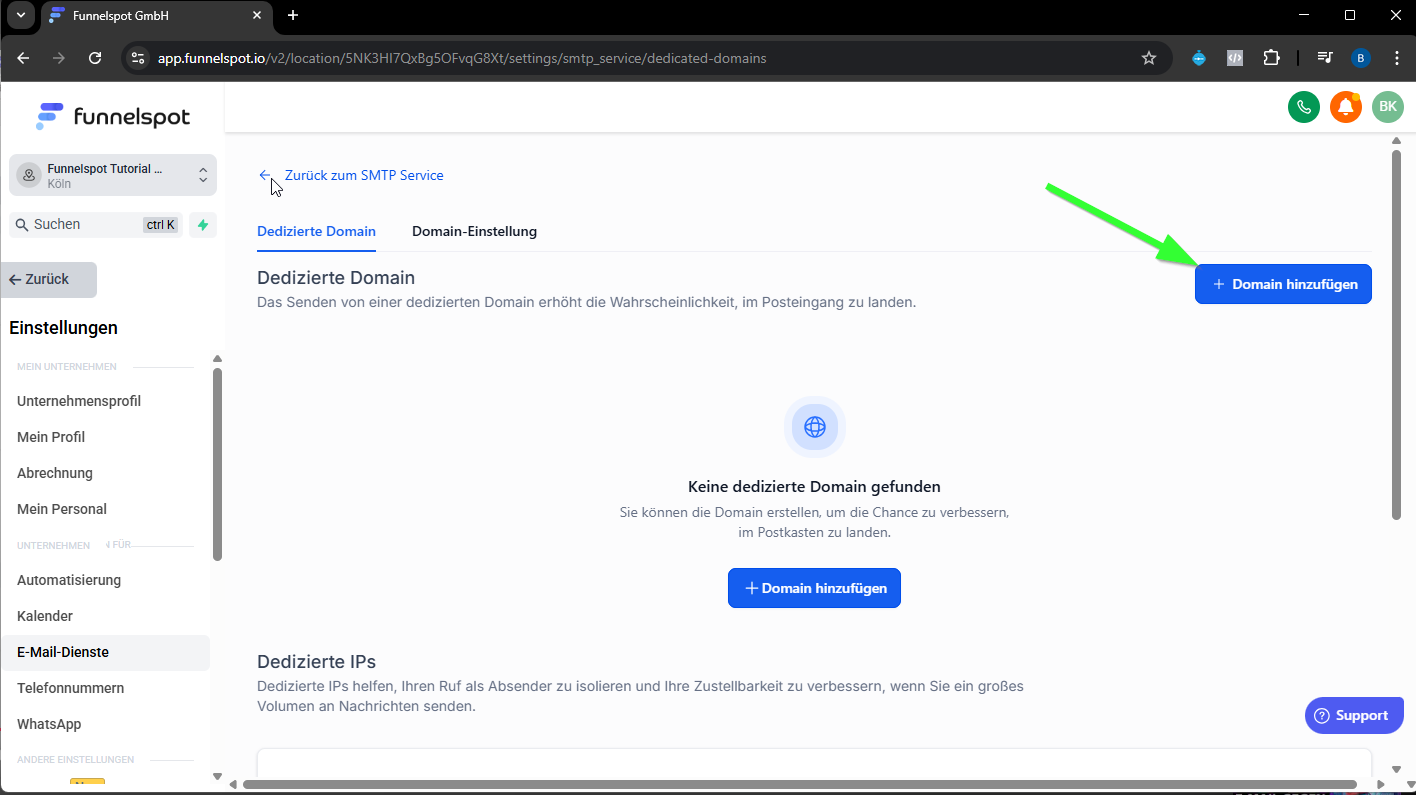Click the green lightning quick actions icon
Viewport: 1416px width, 795px height.
[x=203, y=225]
